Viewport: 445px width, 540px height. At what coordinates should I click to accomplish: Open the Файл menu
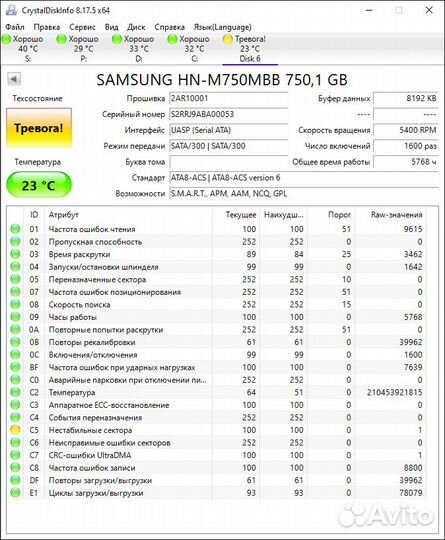(15, 27)
